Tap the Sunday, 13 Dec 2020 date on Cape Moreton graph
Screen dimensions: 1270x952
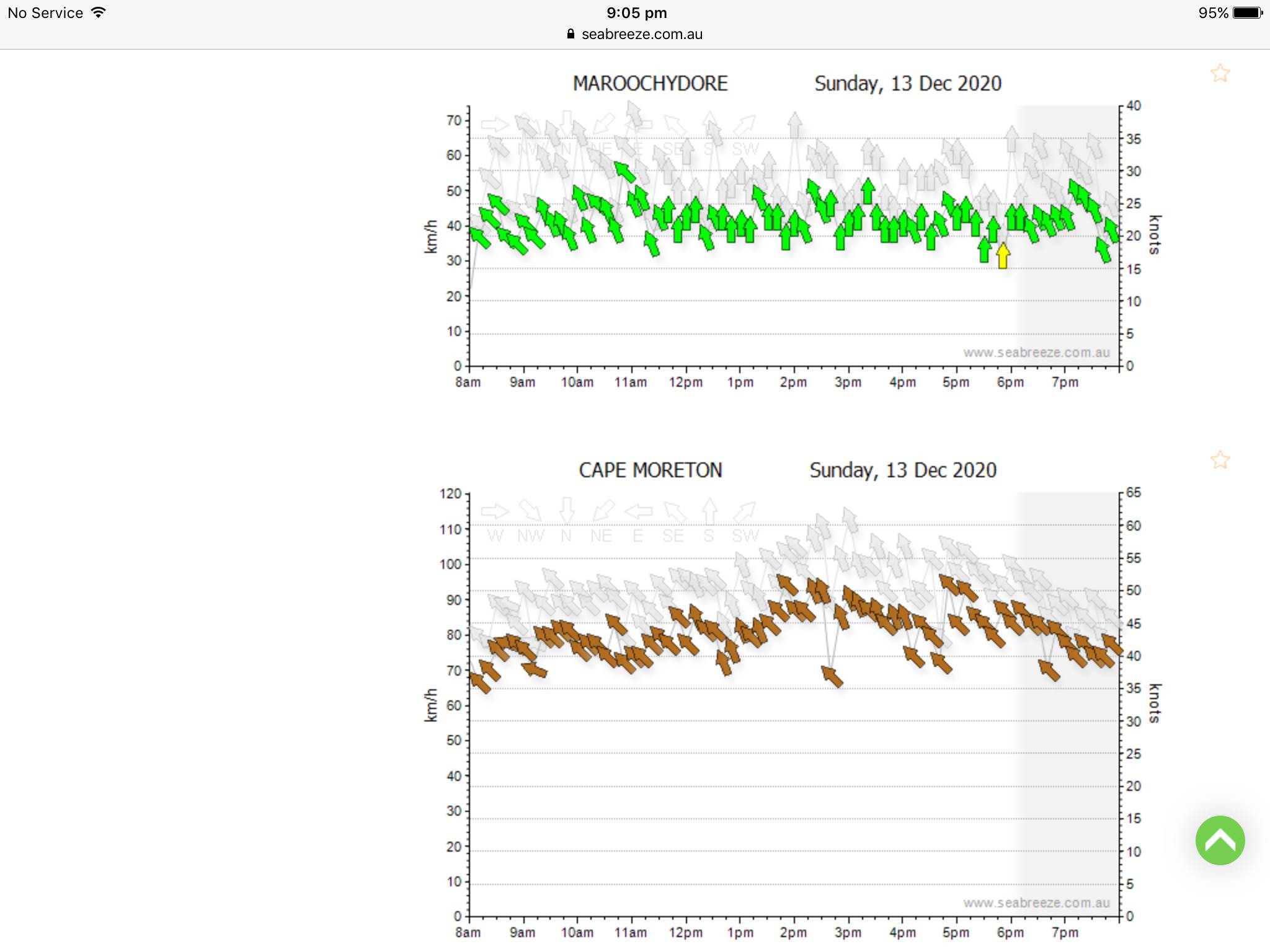pyautogui.click(x=902, y=470)
